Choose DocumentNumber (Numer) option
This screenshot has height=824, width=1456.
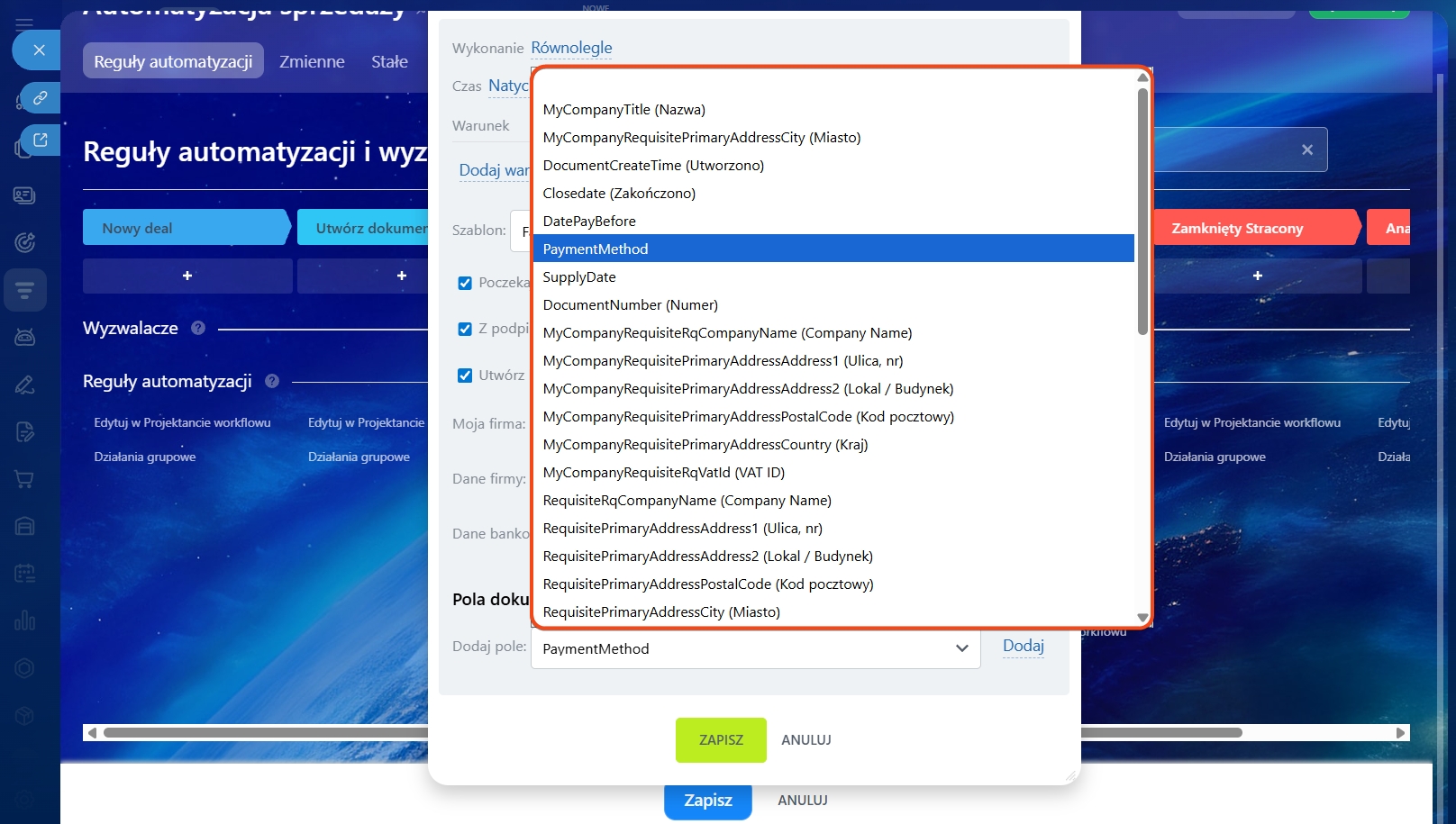pyautogui.click(x=833, y=305)
